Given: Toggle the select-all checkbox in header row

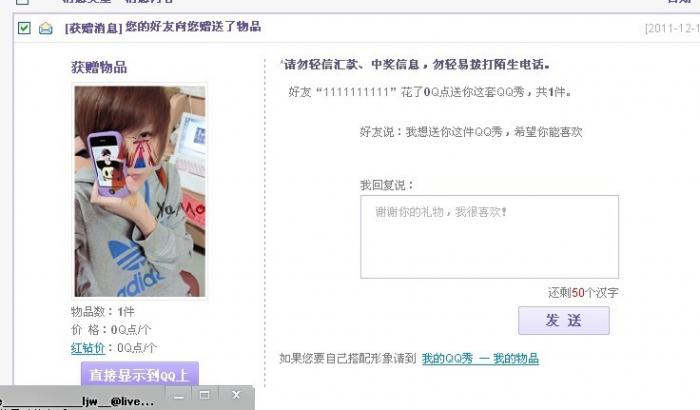Looking at the screenshot, I should pos(22,1).
